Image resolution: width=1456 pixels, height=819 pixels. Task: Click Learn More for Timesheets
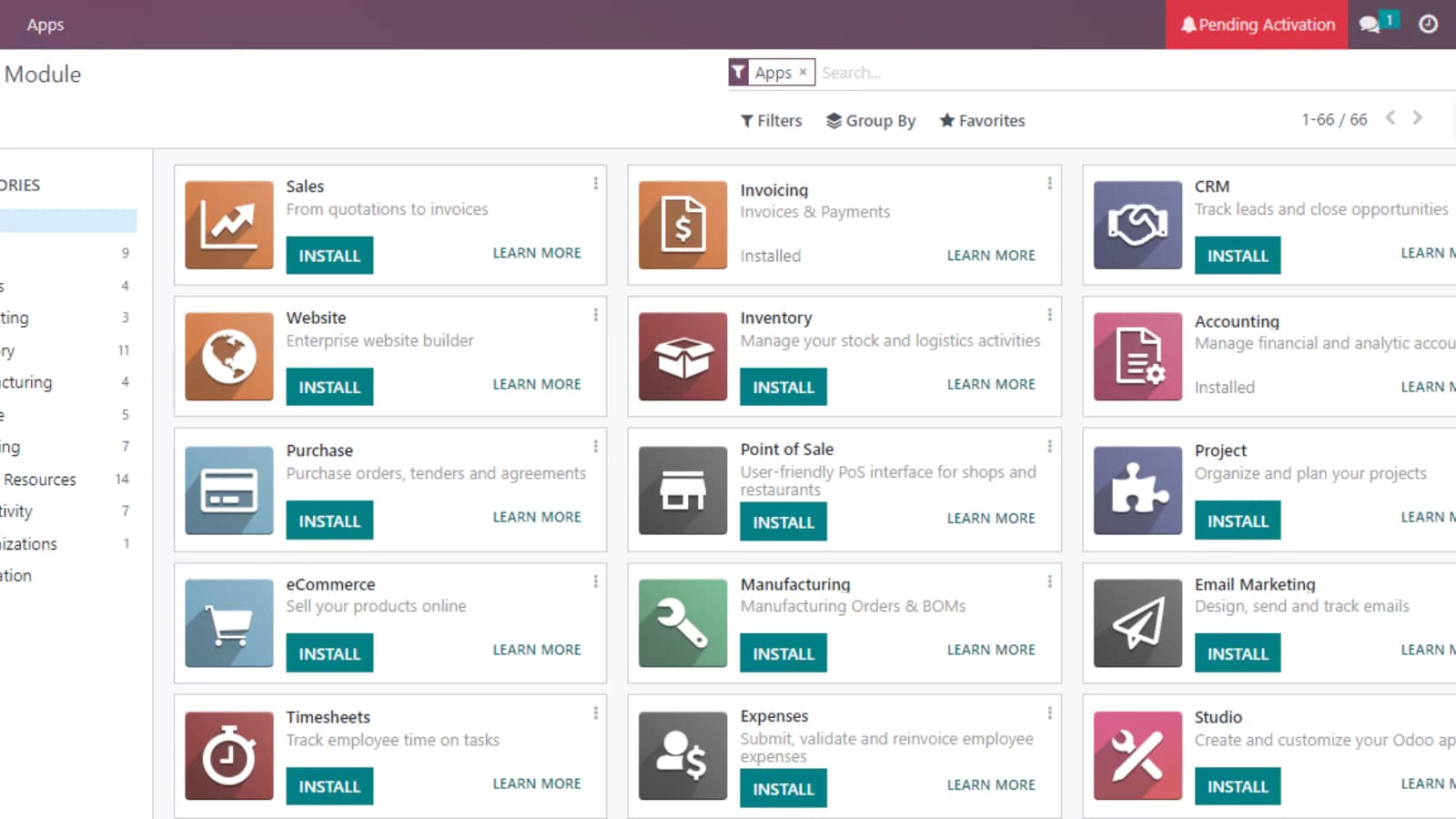pyautogui.click(x=537, y=784)
